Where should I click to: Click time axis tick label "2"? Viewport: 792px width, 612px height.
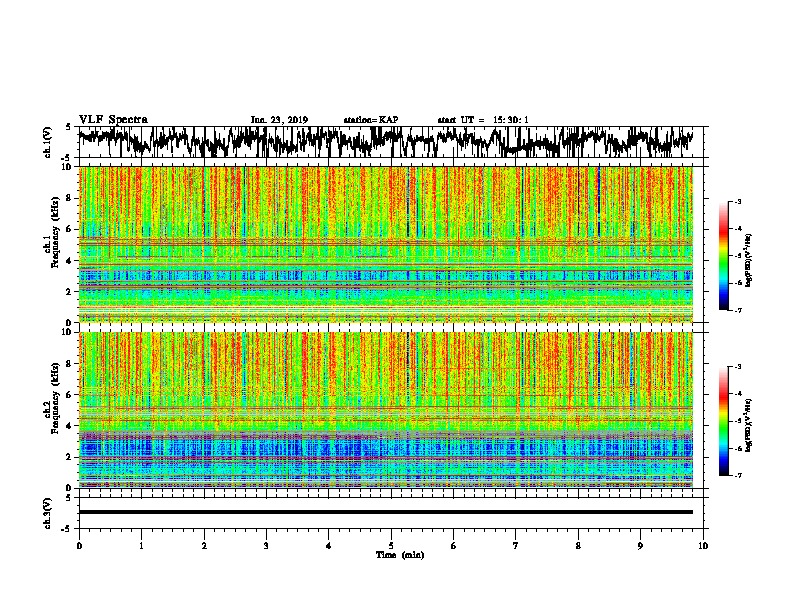204,546
